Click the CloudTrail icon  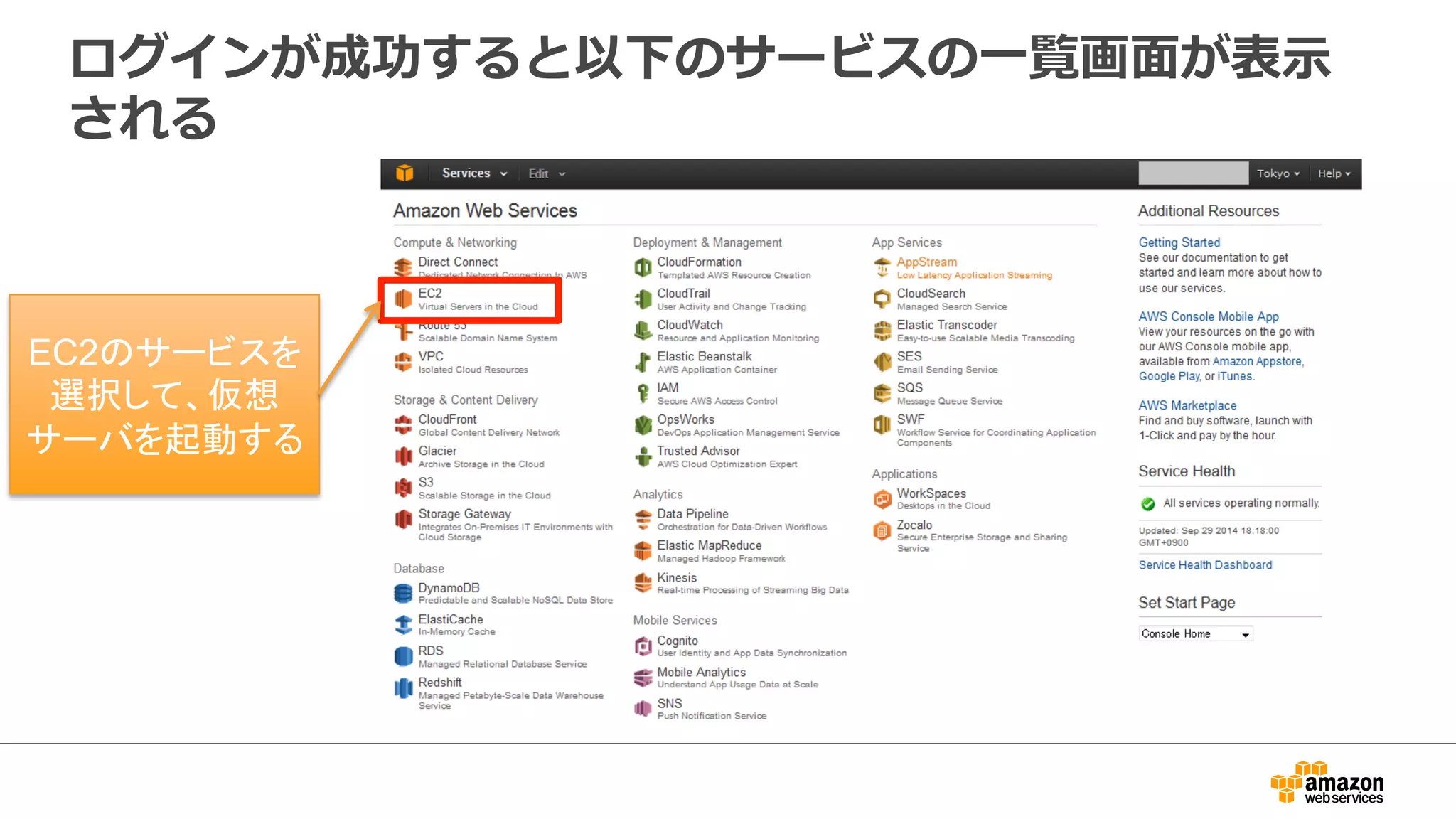coord(643,299)
